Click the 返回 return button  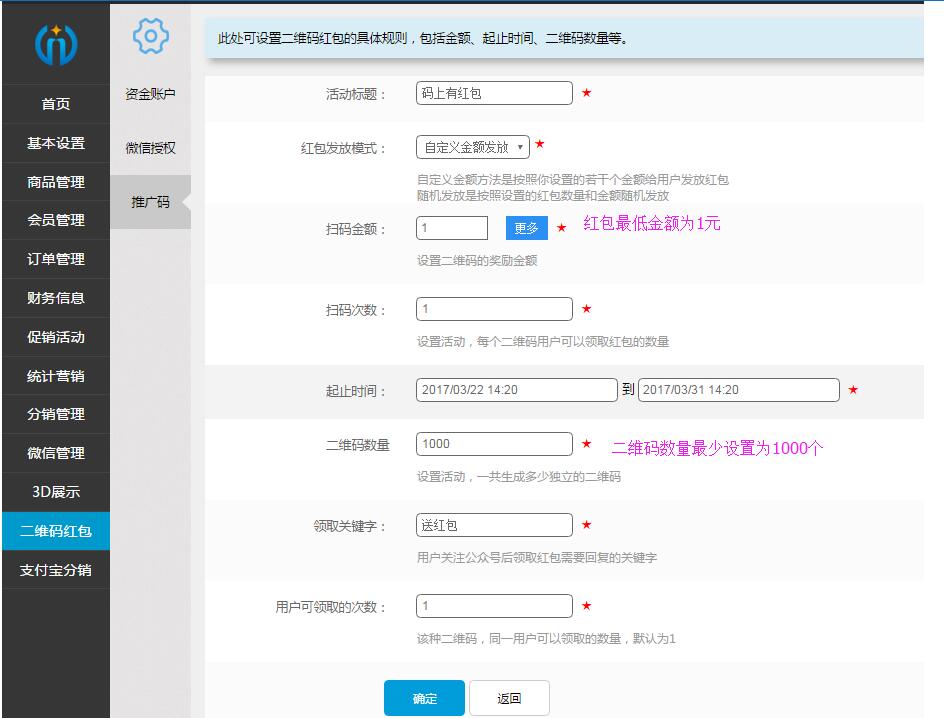pos(509,697)
